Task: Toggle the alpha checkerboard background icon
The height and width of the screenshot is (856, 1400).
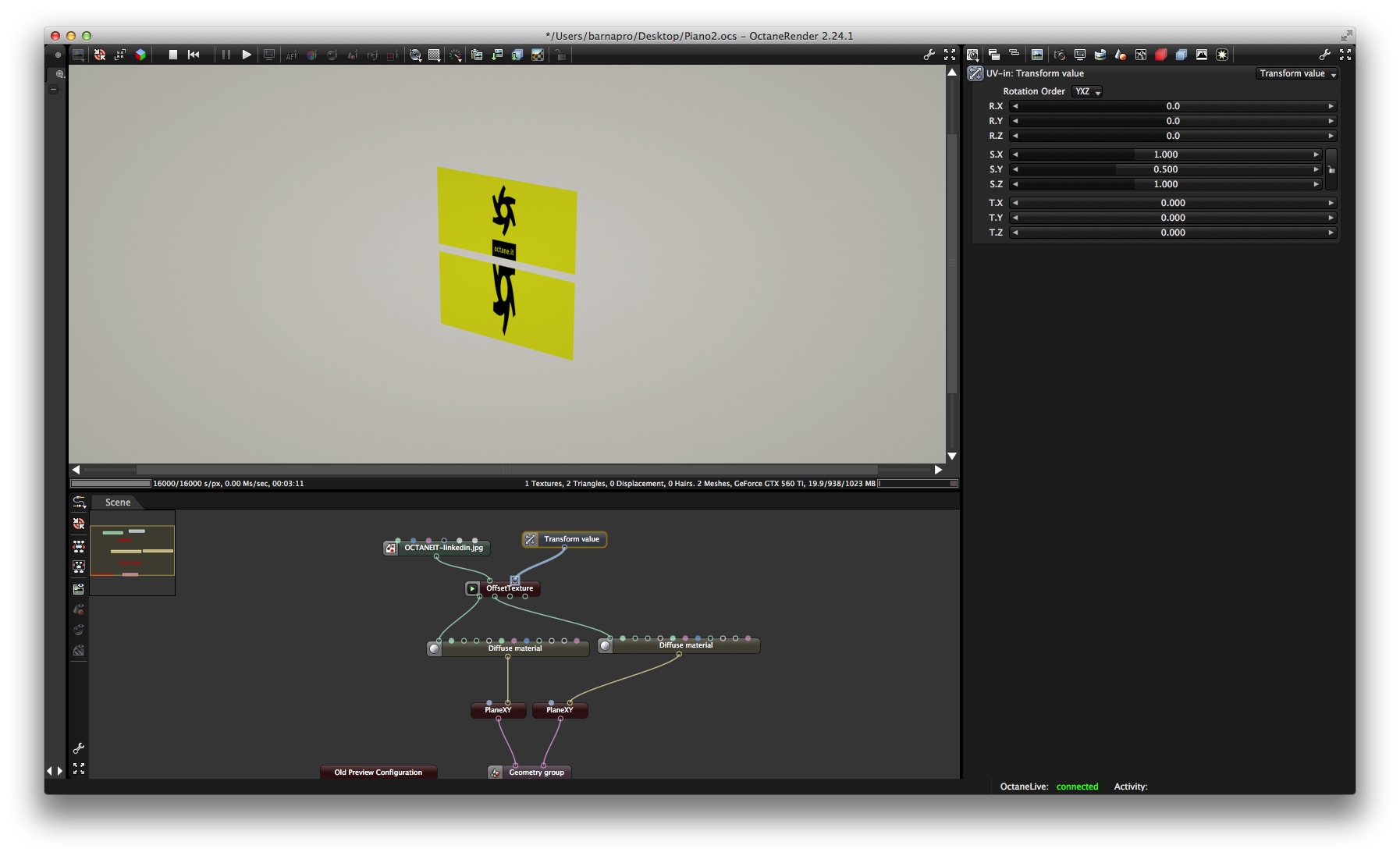Action: [538, 55]
